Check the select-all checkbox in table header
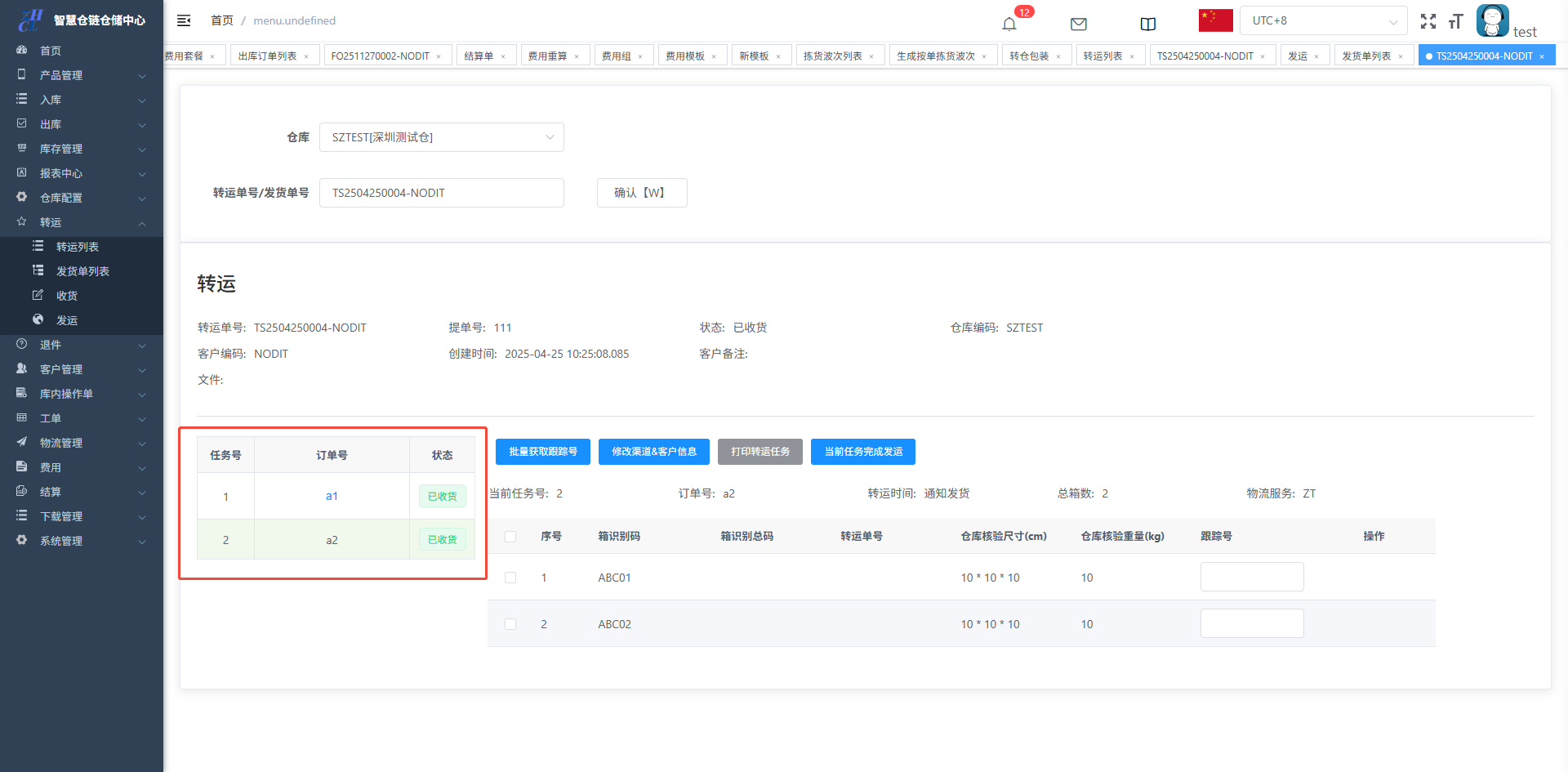 tap(510, 537)
